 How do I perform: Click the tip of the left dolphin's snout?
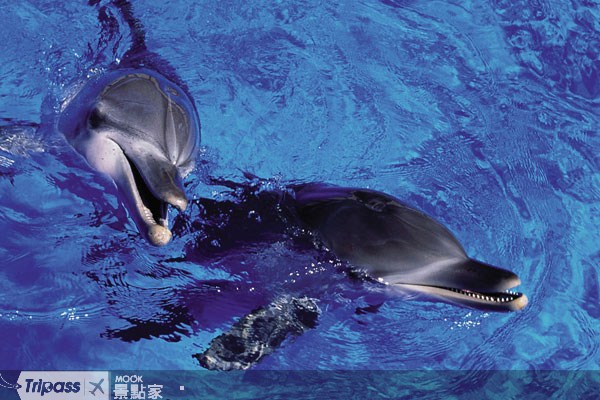pos(160,235)
